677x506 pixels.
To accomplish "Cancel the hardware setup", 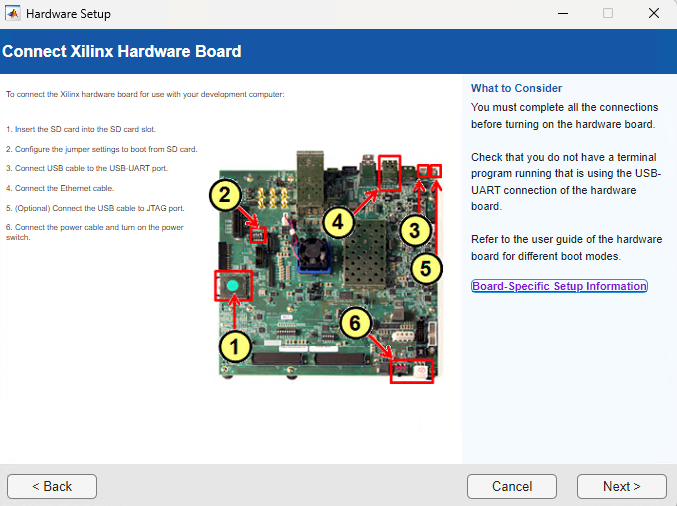I will (512, 486).
